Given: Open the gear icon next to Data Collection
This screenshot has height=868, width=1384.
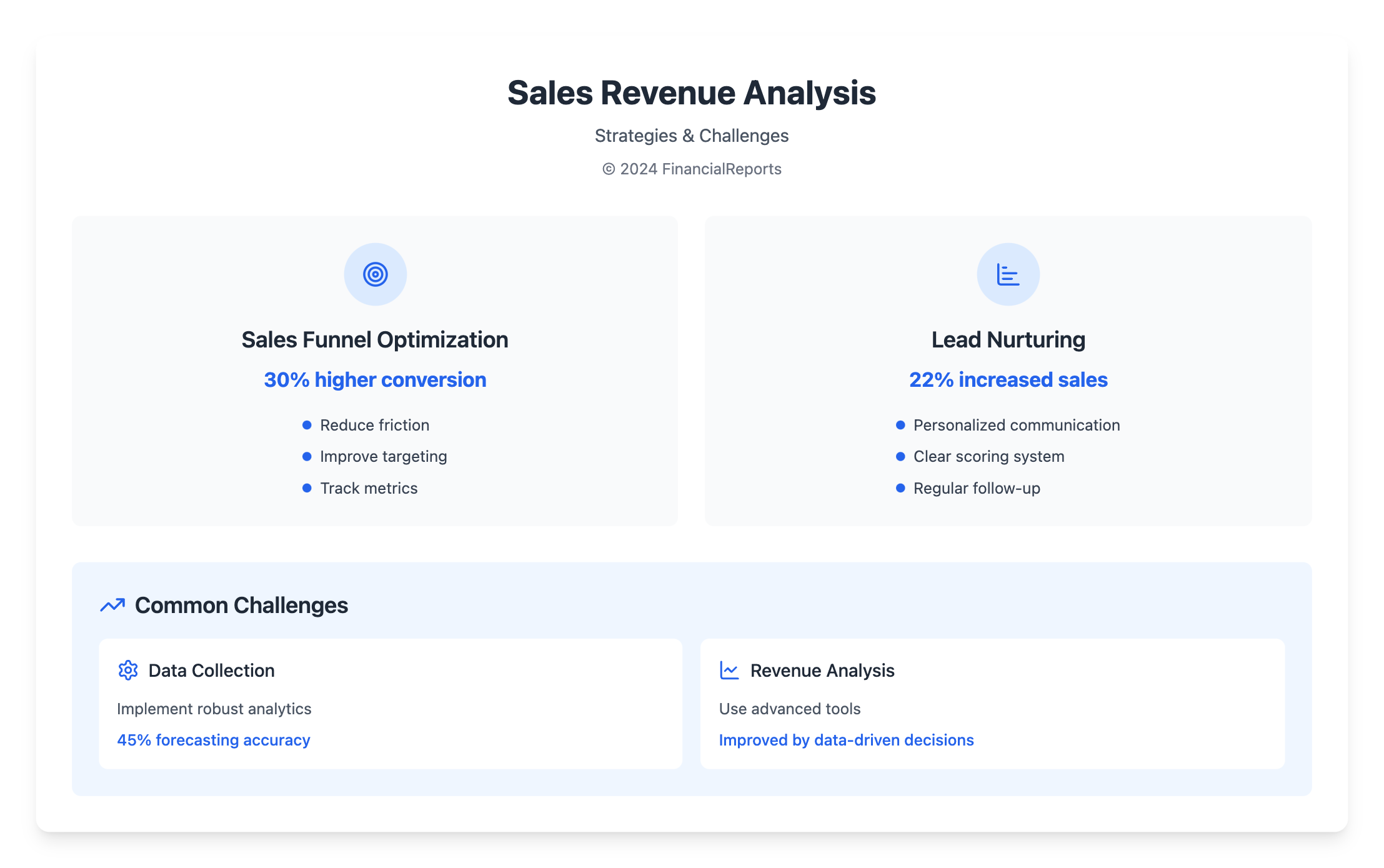Looking at the screenshot, I should pos(128,670).
